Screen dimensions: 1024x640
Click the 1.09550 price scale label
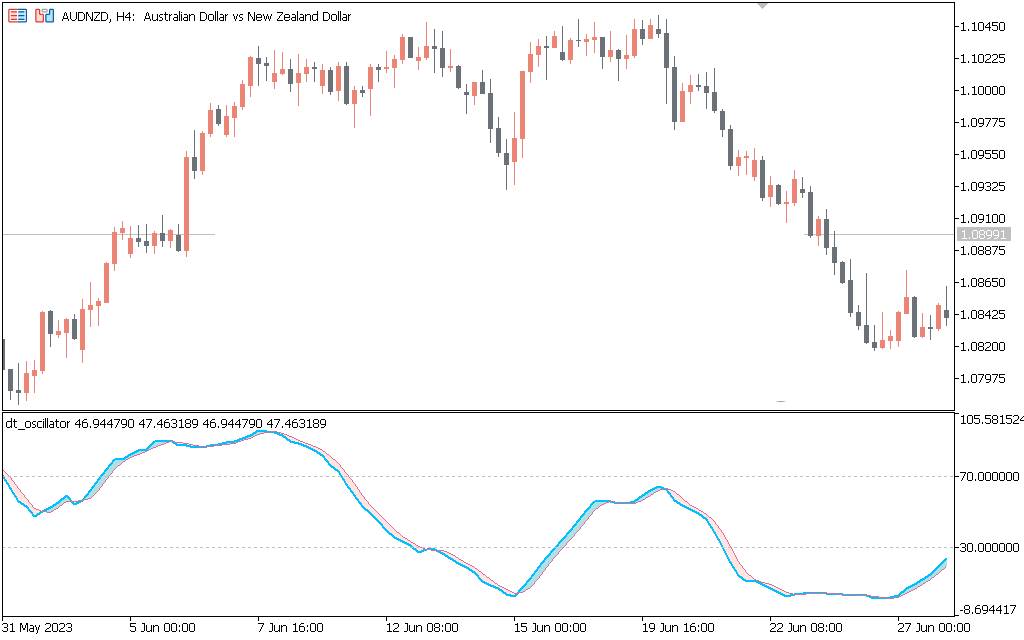click(983, 155)
